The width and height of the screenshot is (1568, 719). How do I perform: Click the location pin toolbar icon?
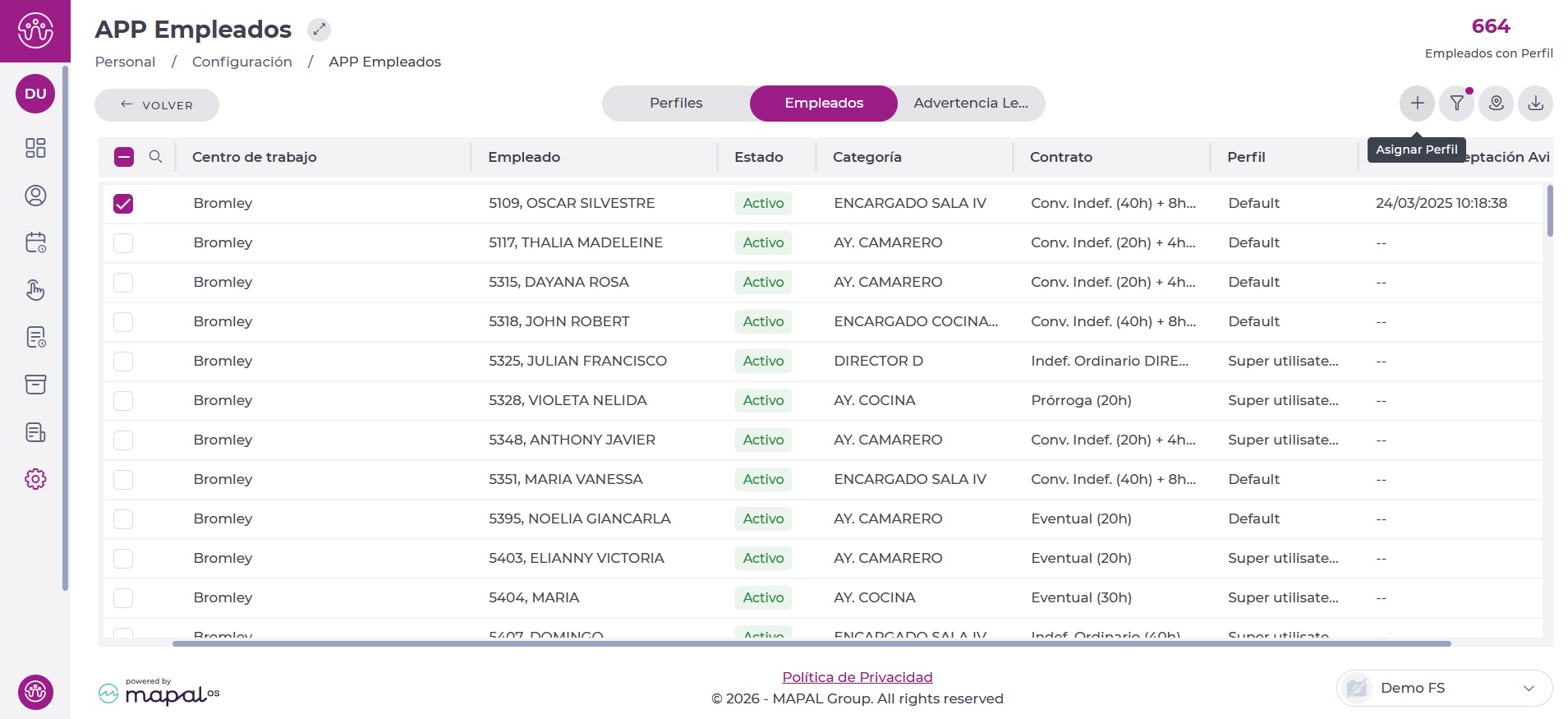(1496, 104)
